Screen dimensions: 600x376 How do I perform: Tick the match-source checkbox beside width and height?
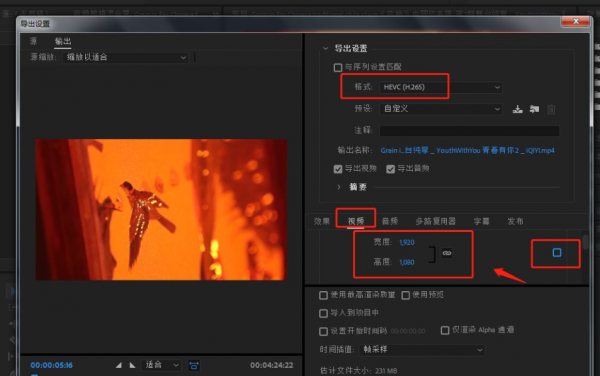pos(557,252)
